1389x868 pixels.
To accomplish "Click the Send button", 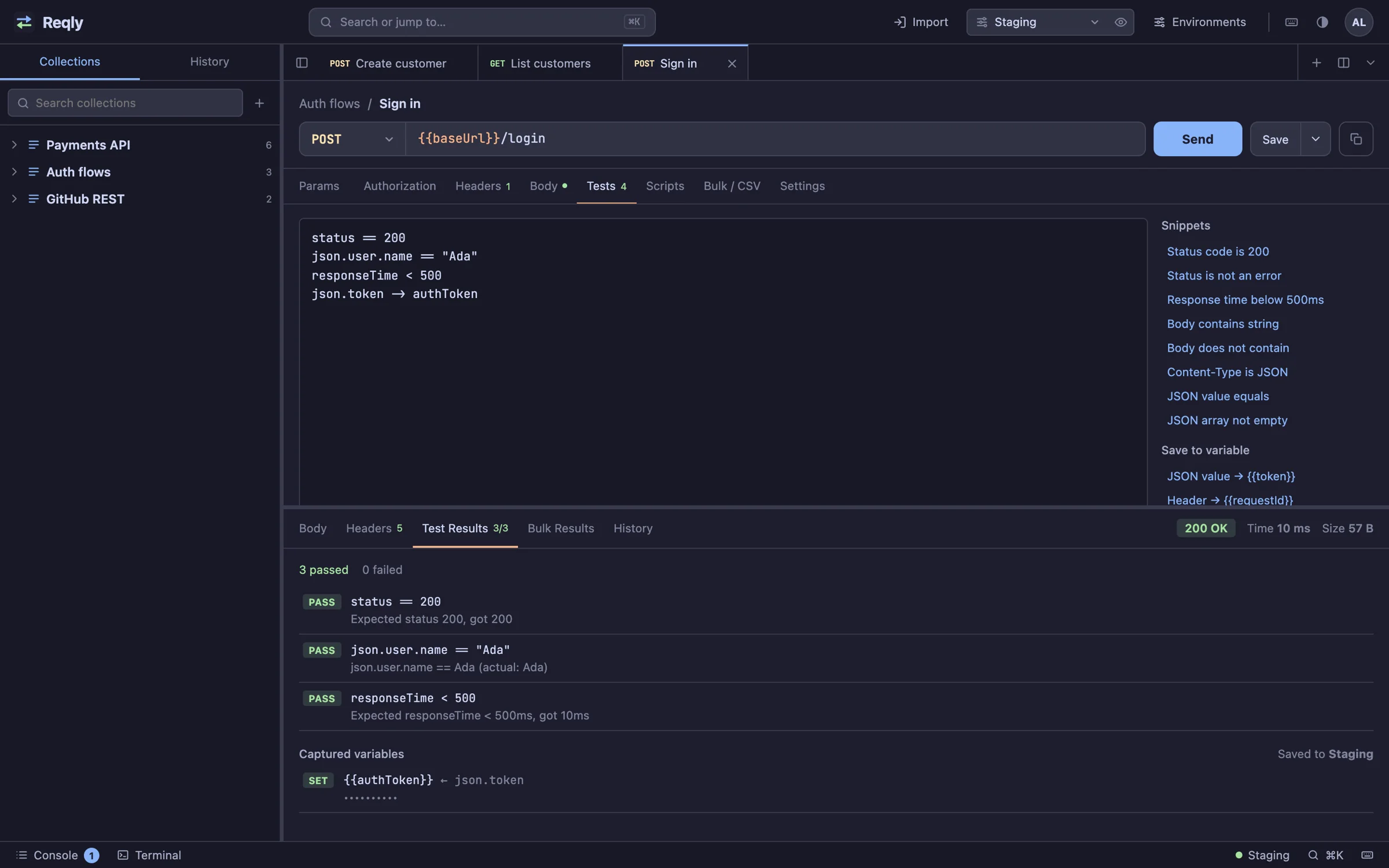I will click(1197, 139).
